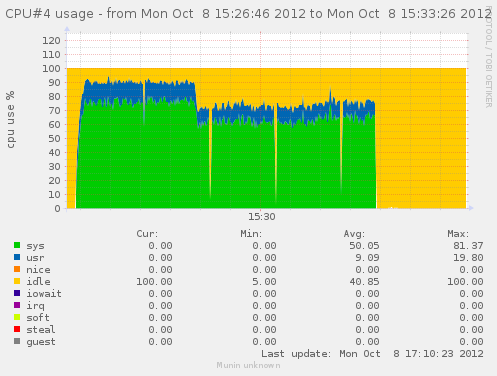Click the idle min value 5.00

(264, 282)
